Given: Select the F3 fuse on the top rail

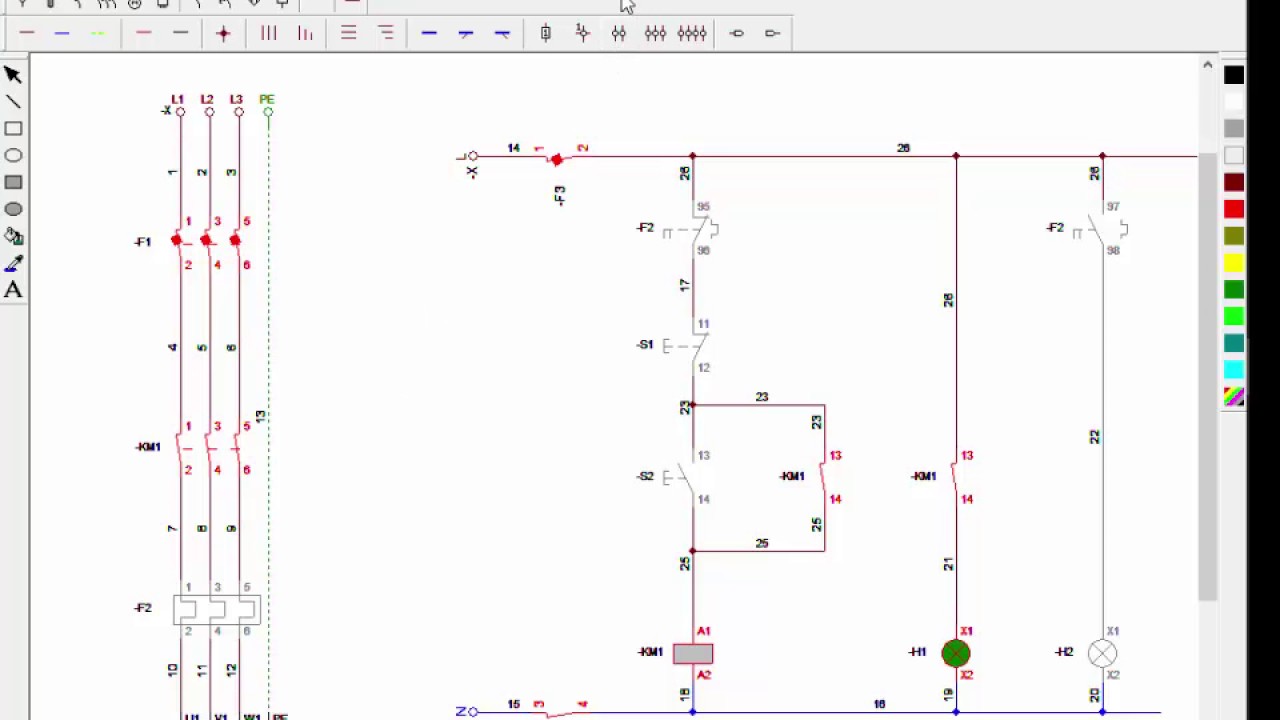Looking at the screenshot, I should [x=557, y=158].
